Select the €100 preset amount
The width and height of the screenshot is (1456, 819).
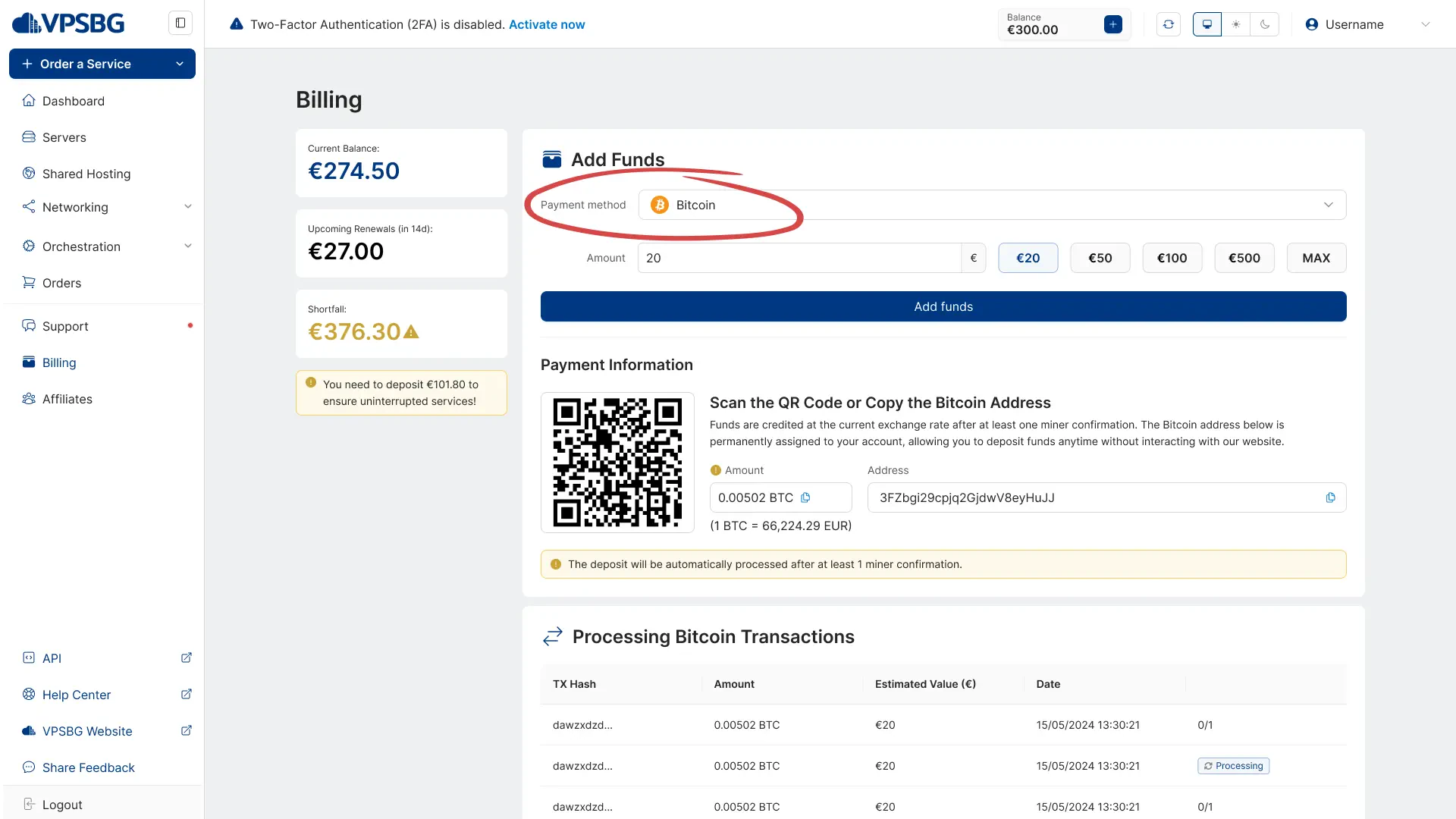[x=1172, y=258]
